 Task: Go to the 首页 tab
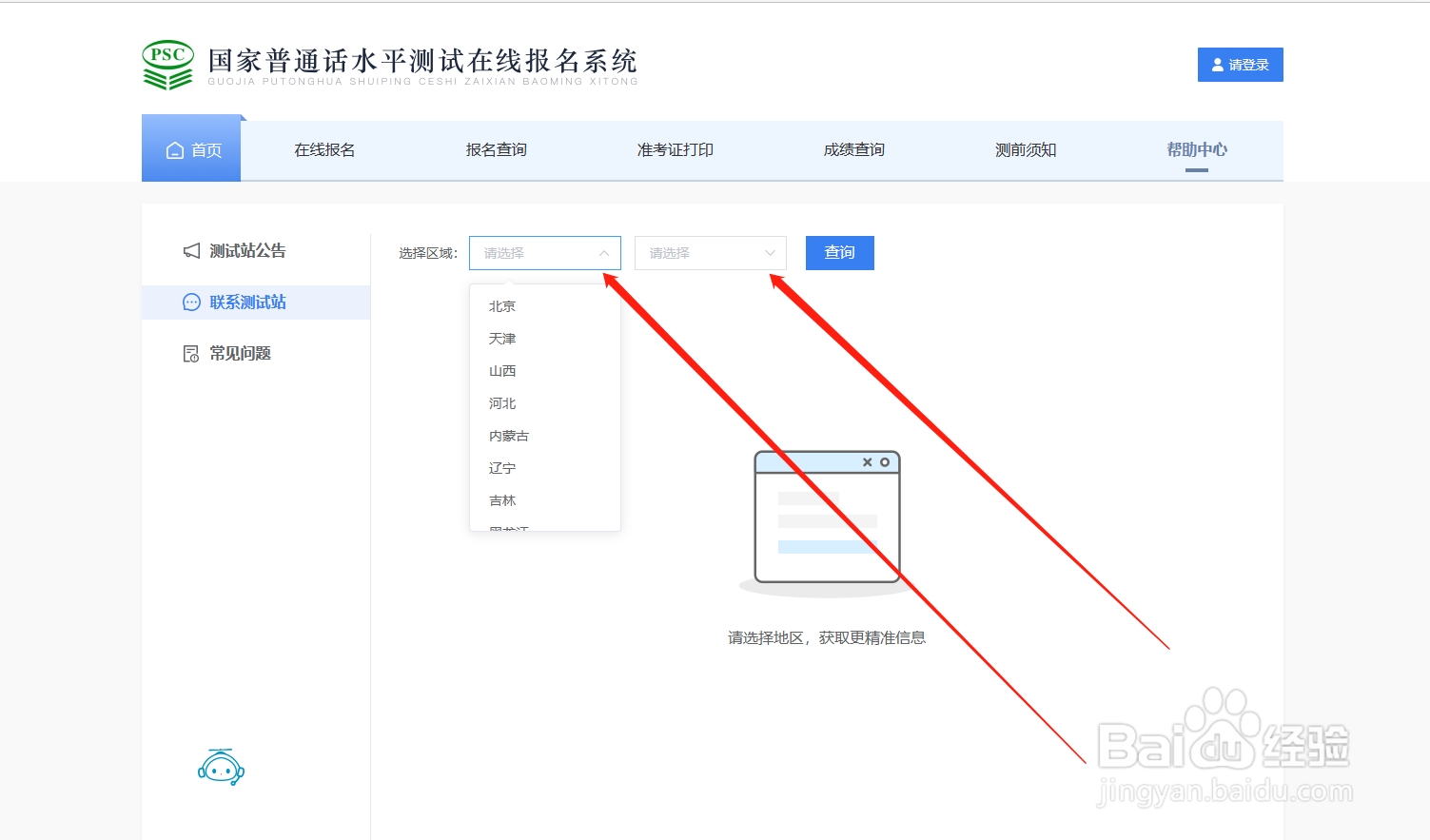191,149
